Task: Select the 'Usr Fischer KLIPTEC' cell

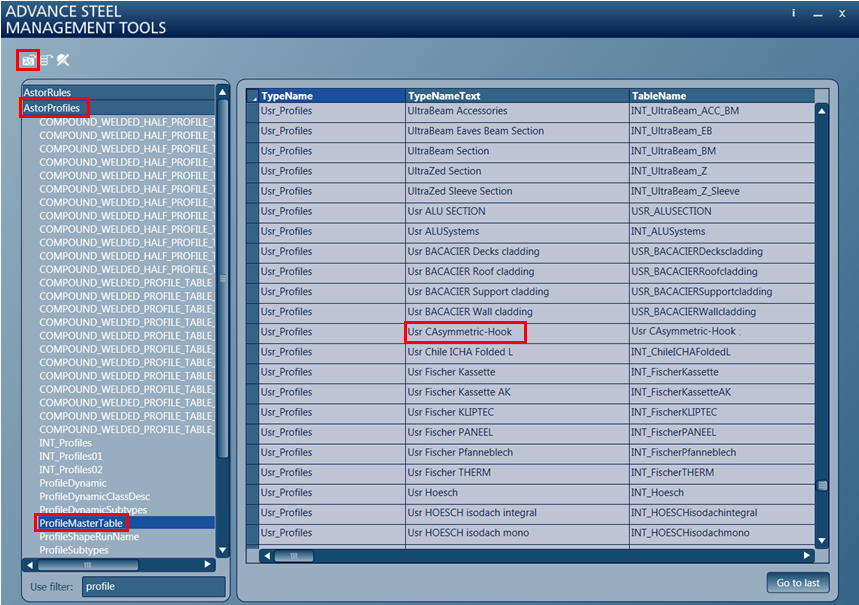Action: [517, 412]
